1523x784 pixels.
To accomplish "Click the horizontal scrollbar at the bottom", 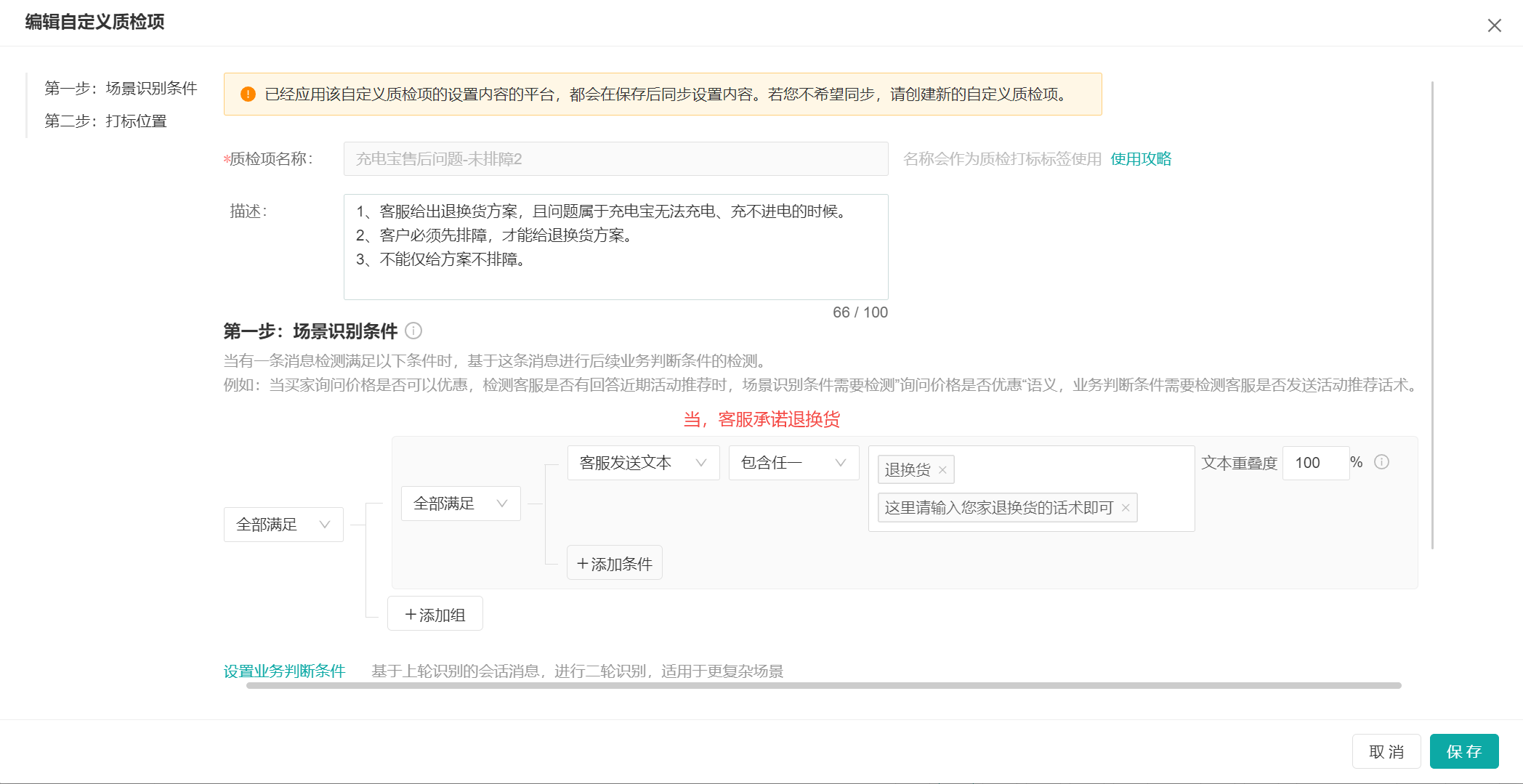I will coord(823,685).
